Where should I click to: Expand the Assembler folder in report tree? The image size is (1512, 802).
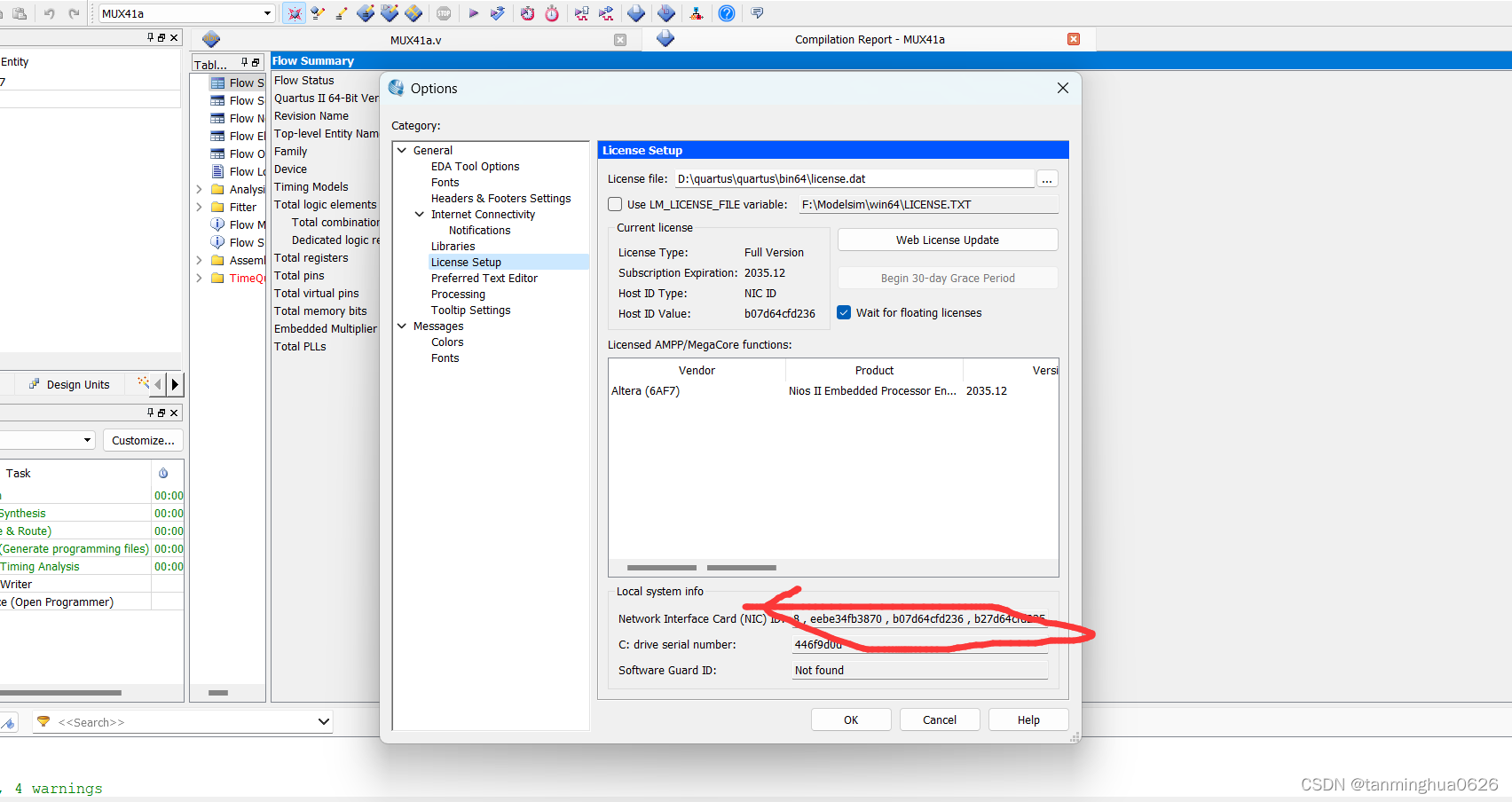199,260
